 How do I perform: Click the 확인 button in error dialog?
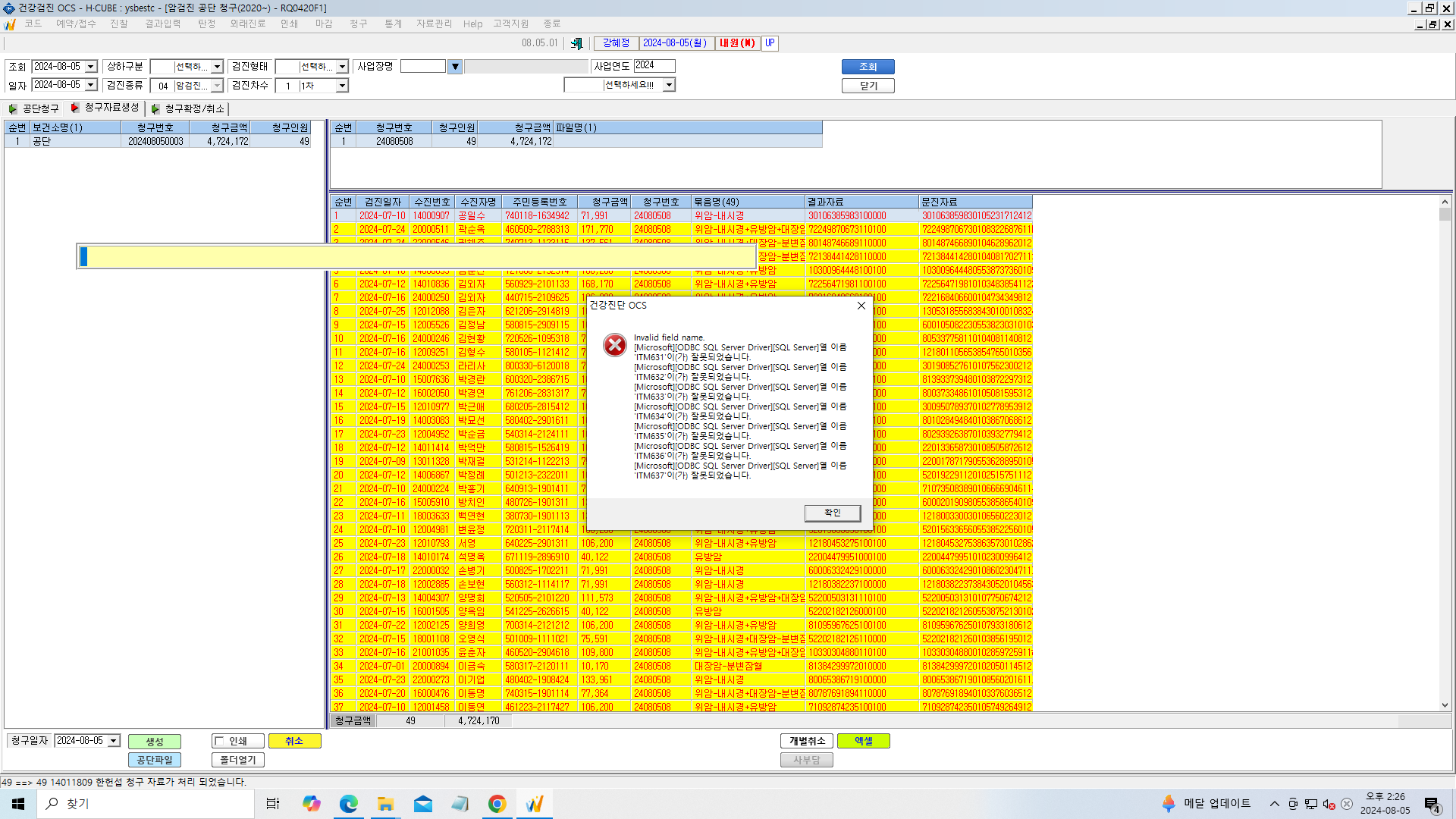pyautogui.click(x=833, y=513)
